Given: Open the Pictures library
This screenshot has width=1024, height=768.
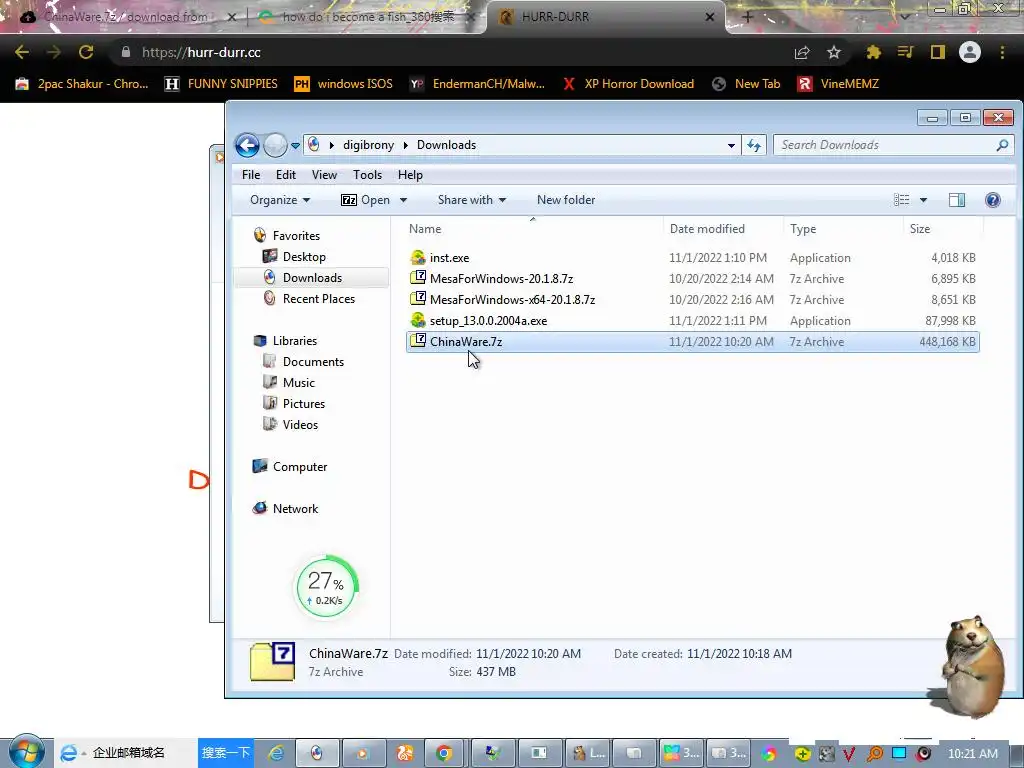Looking at the screenshot, I should pyautogui.click(x=304, y=404).
